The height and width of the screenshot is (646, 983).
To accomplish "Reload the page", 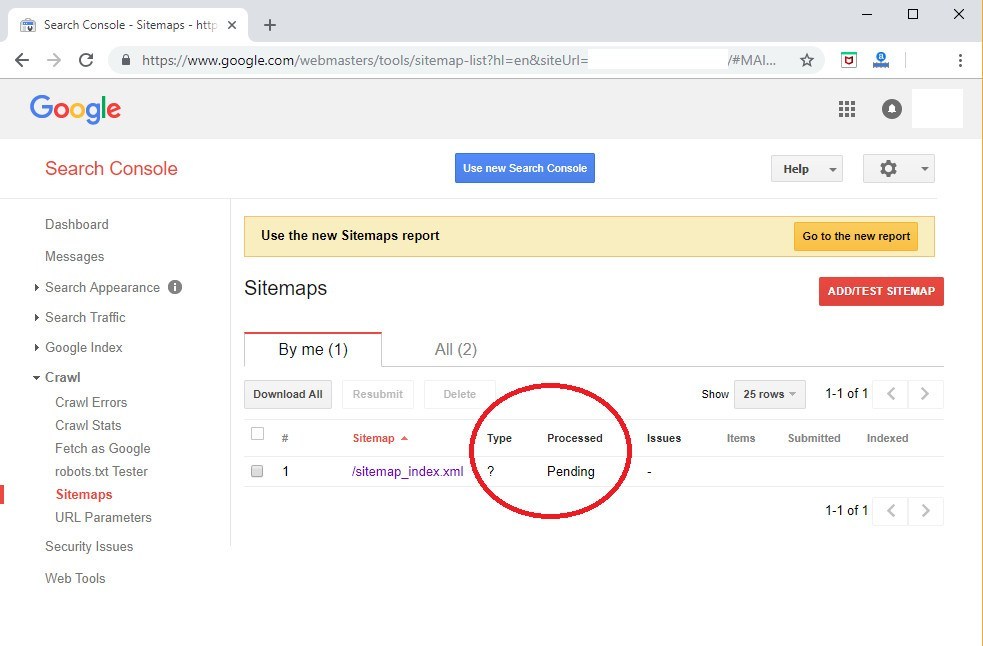I will [86, 60].
